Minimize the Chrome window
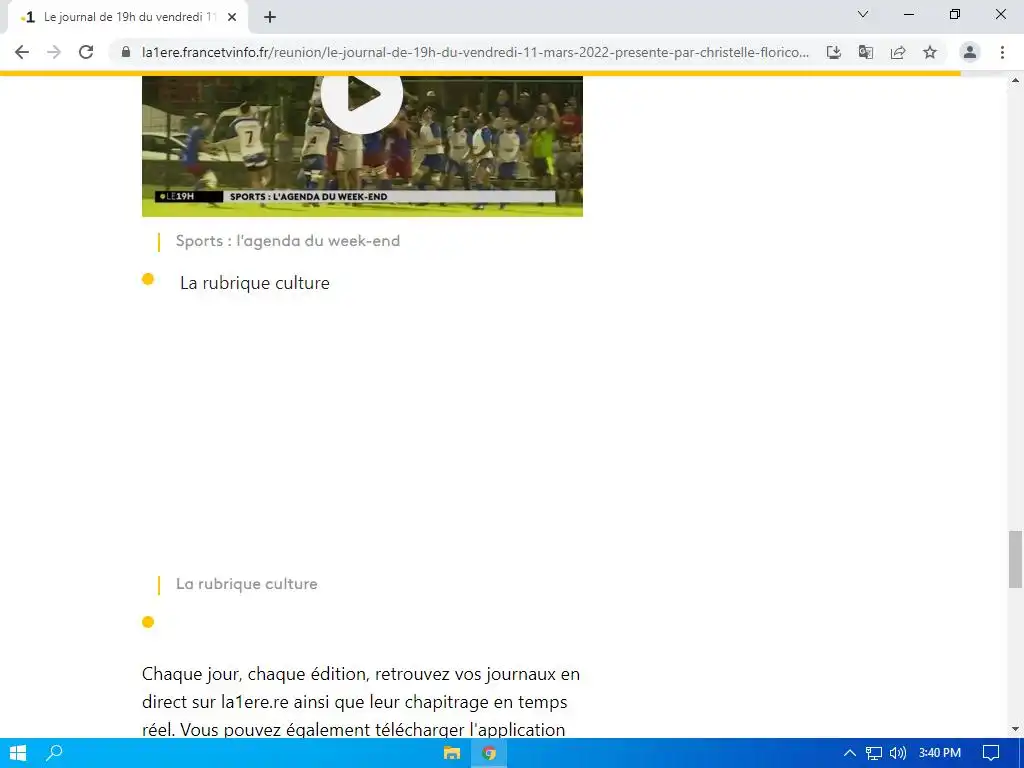Screen dimensions: 1024x768 coord(909,14)
